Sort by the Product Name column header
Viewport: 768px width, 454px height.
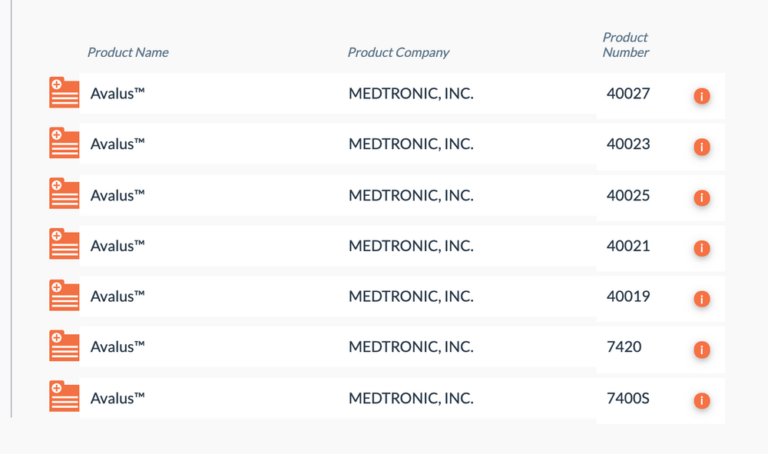point(128,52)
